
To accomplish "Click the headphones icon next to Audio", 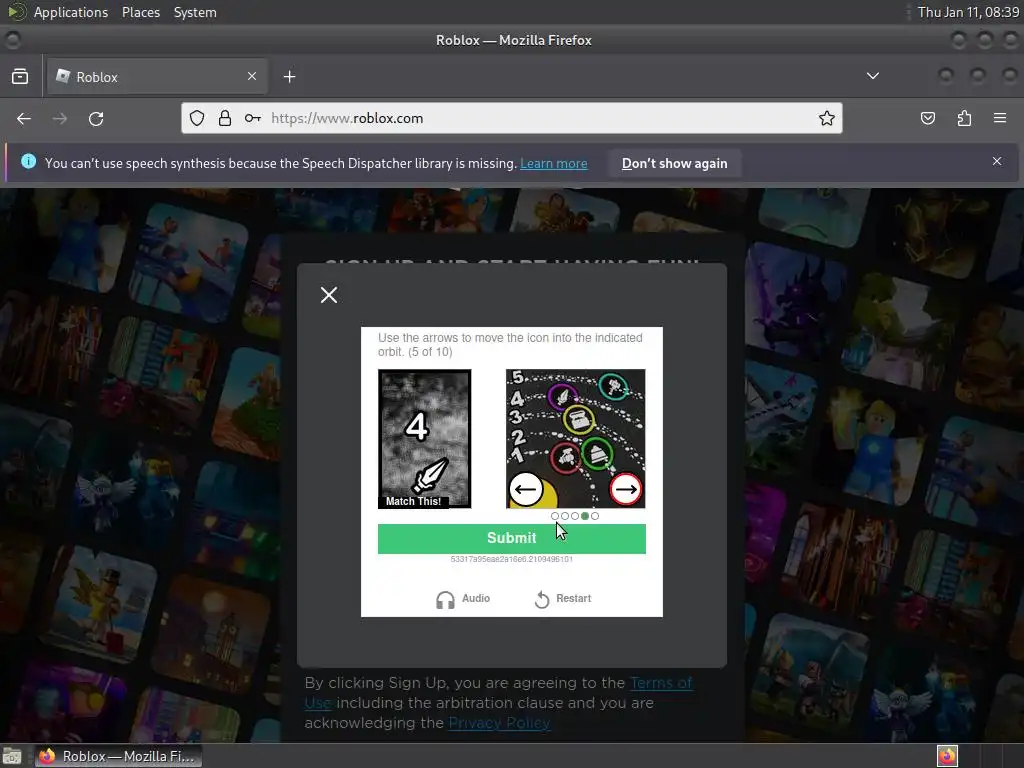I will coord(445,600).
